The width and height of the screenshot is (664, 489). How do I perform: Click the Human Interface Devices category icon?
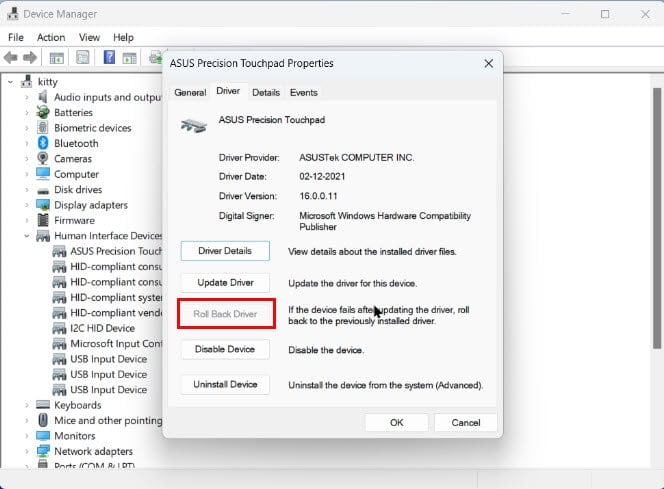pyautogui.click(x=43, y=236)
